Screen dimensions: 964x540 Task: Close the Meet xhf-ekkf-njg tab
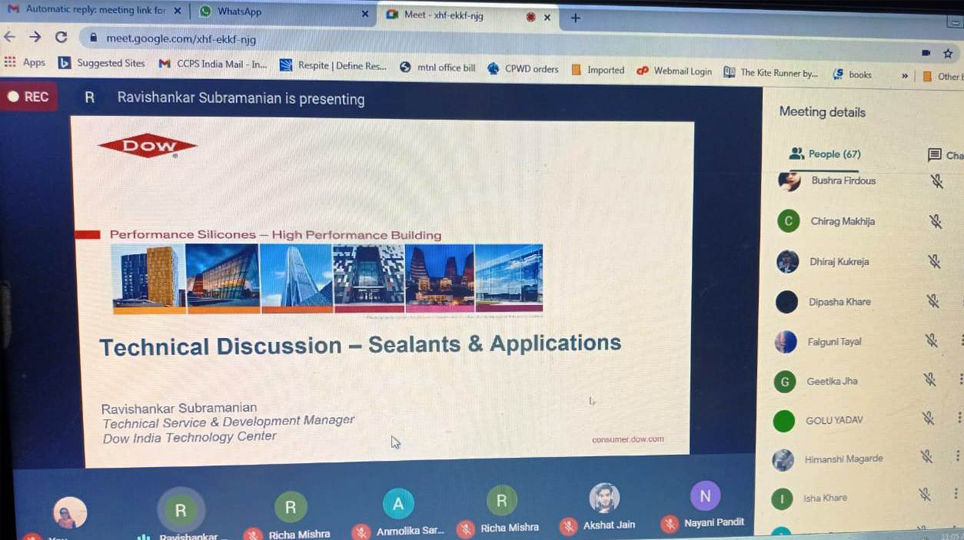point(547,17)
